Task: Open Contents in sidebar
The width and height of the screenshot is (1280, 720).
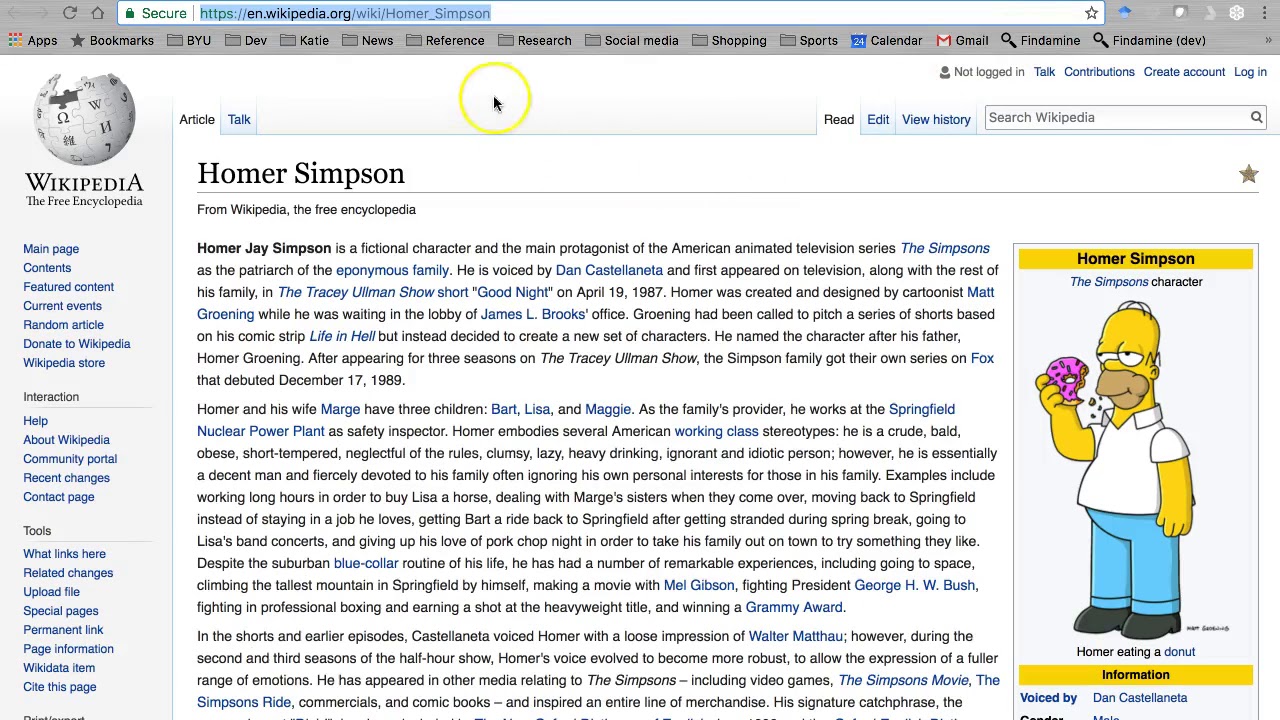Action: click(47, 268)
